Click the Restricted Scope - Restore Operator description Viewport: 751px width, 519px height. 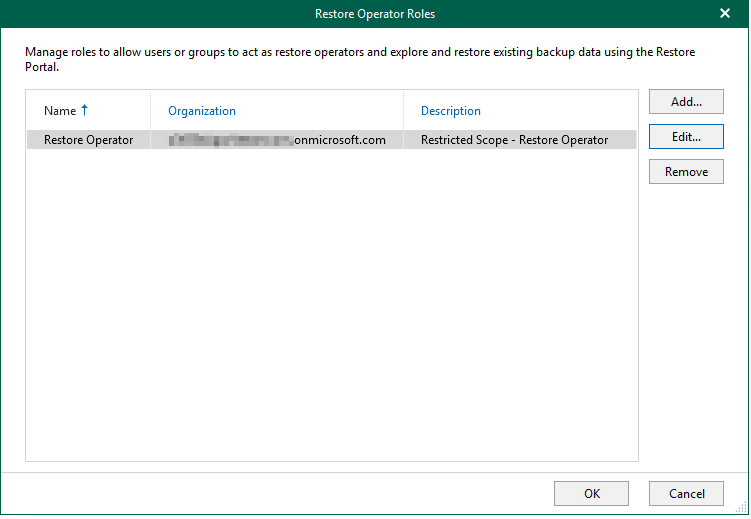pos(514,140)
